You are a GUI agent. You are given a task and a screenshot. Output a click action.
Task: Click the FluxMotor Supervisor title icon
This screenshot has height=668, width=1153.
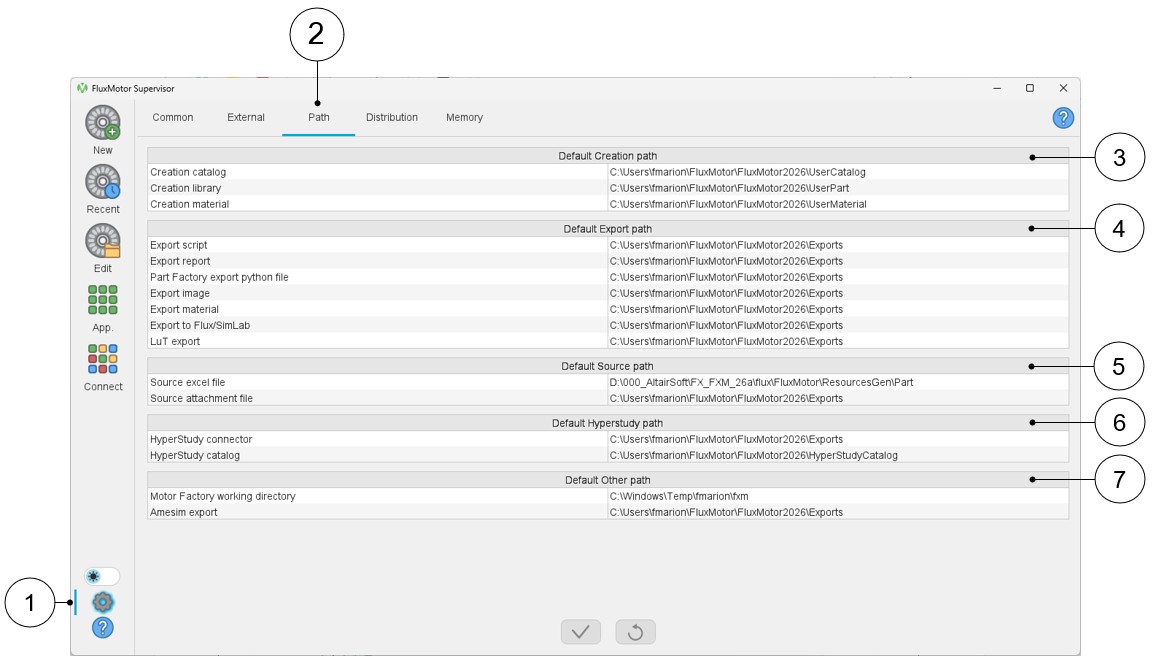pos(82,88)
